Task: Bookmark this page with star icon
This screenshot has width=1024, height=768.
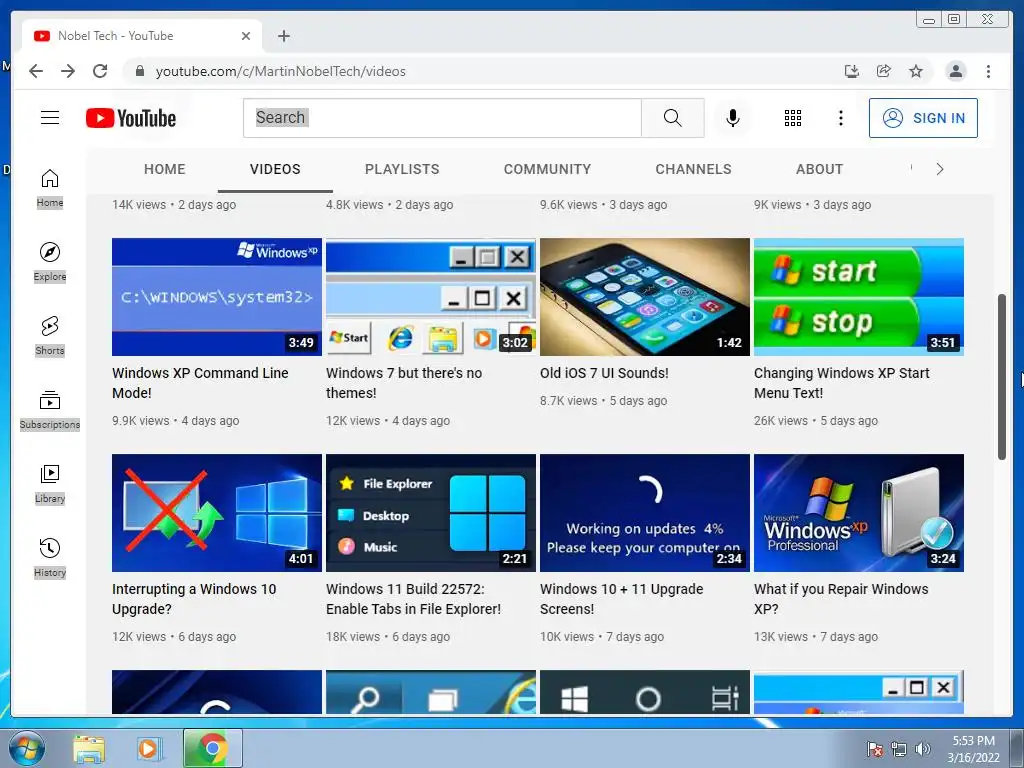Action: pyautogui.click(x=916, y=71)
